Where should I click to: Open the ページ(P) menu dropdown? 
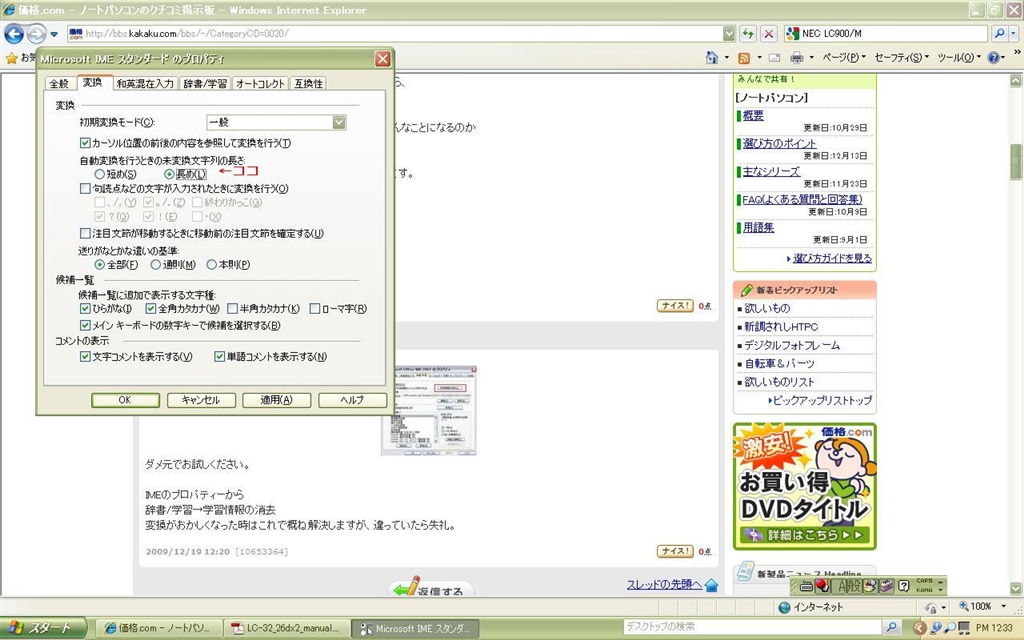click(x=844, y=57)
